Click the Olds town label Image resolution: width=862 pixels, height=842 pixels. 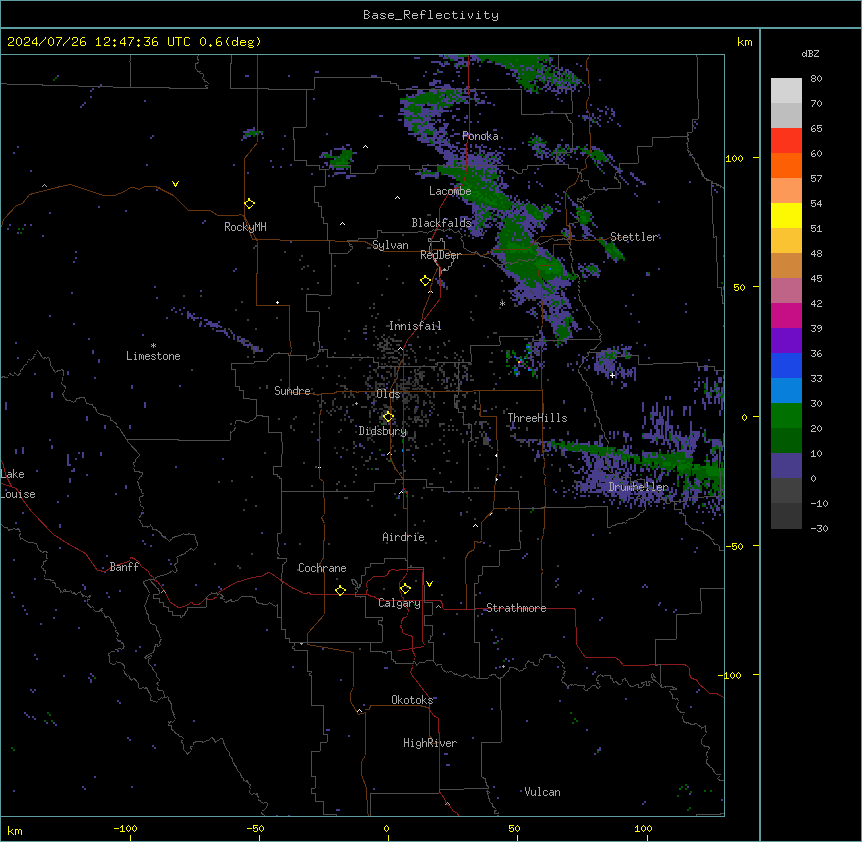pyautogui.click(x=388, y=394)
